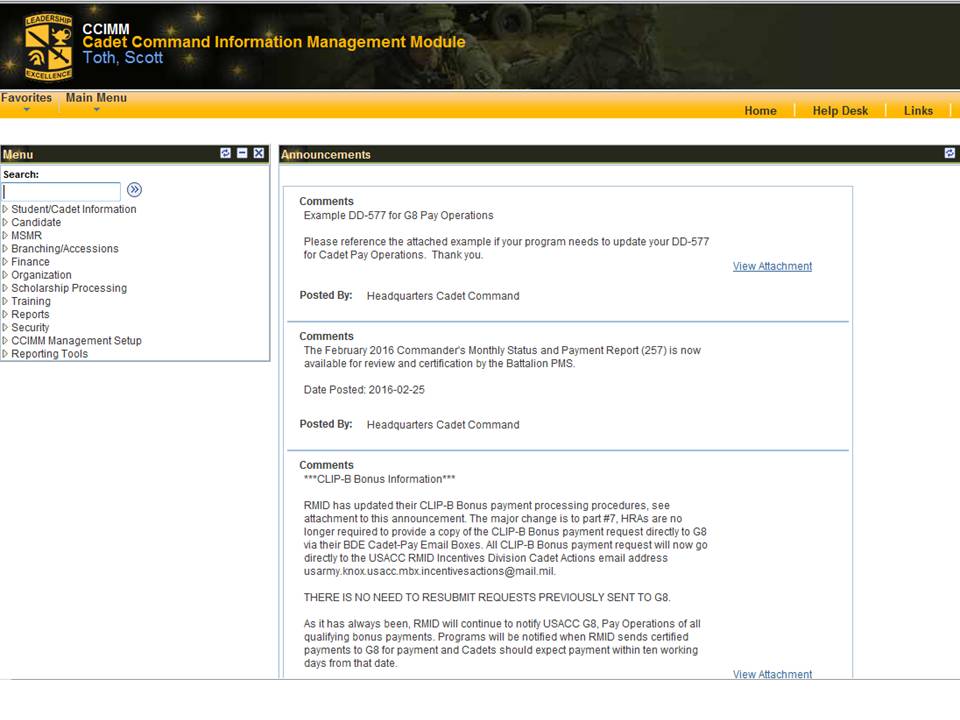Minimize the Menu panel
The height and width of the screenshot is (720, 960).
242,153
